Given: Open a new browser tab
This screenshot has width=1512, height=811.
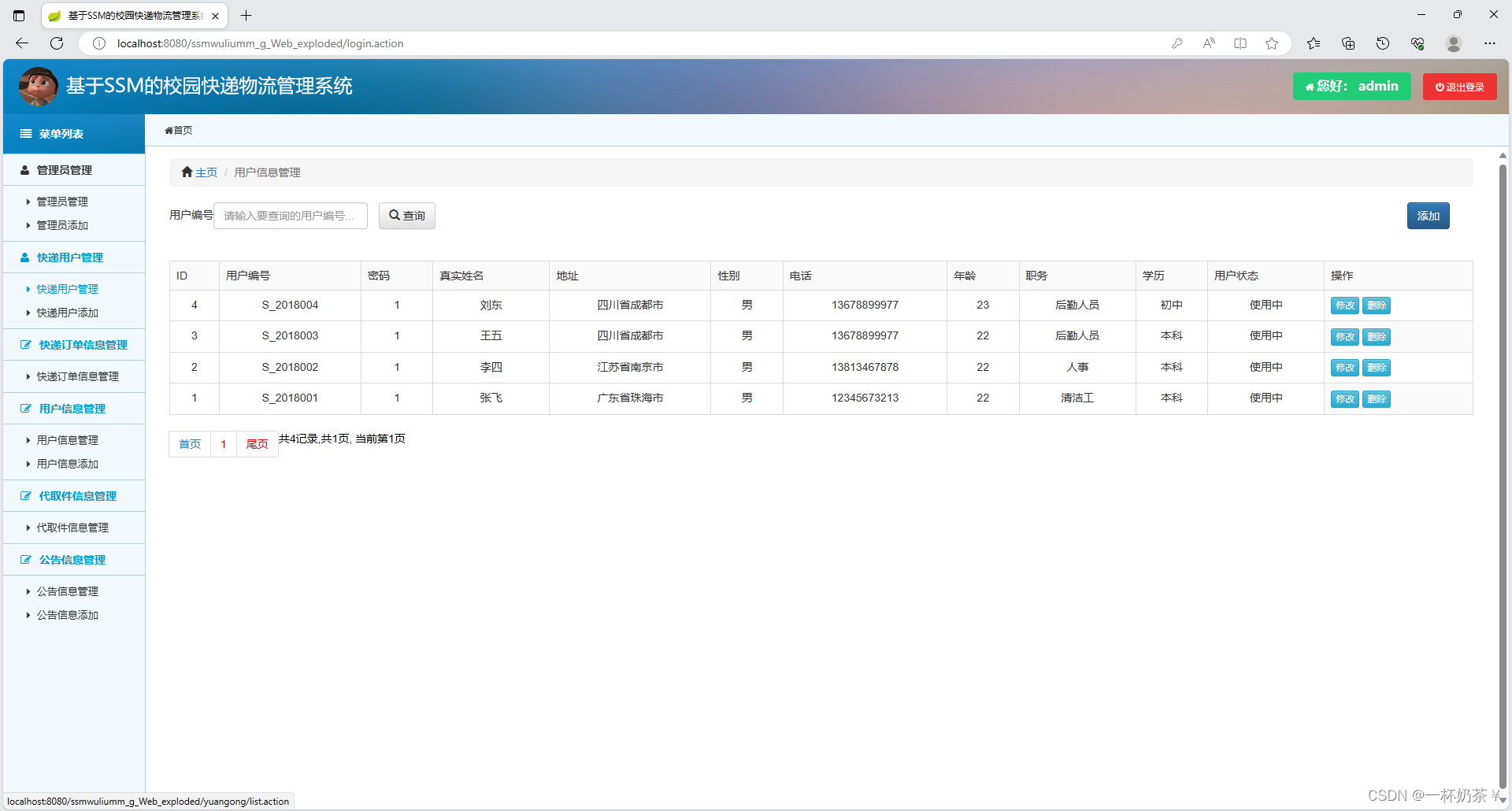Looking at the screenshot, I should tap(246, 16).
